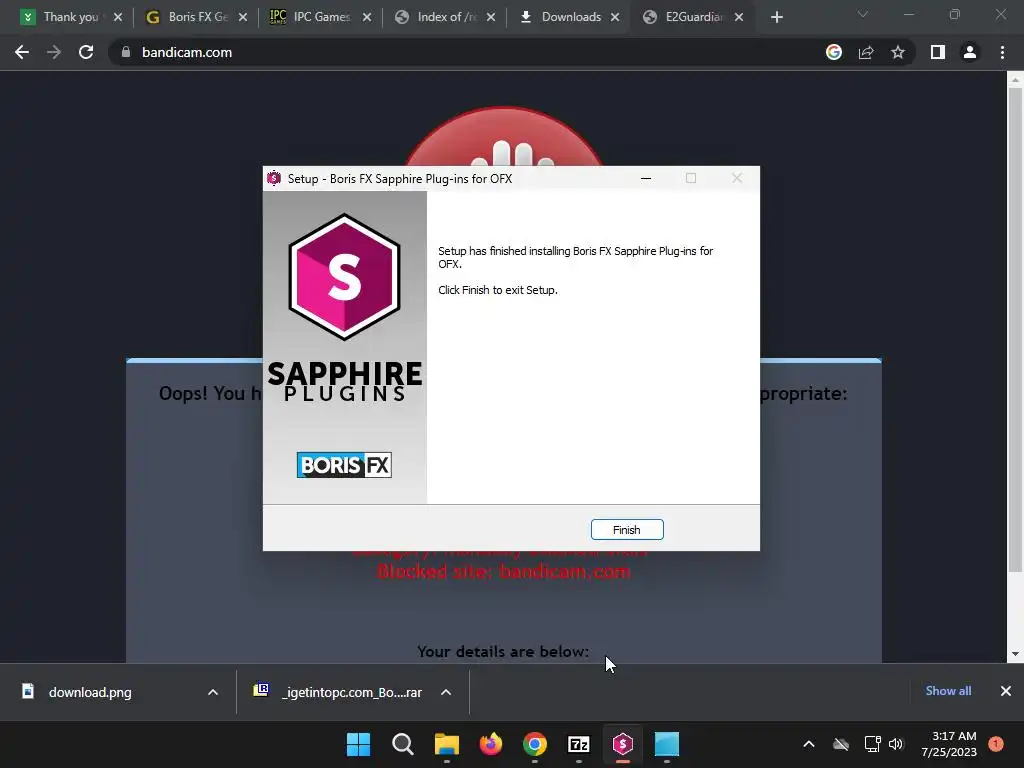Open the blue window app in taskbar
Screen dimensions: 1024x768
coord(667,744)
